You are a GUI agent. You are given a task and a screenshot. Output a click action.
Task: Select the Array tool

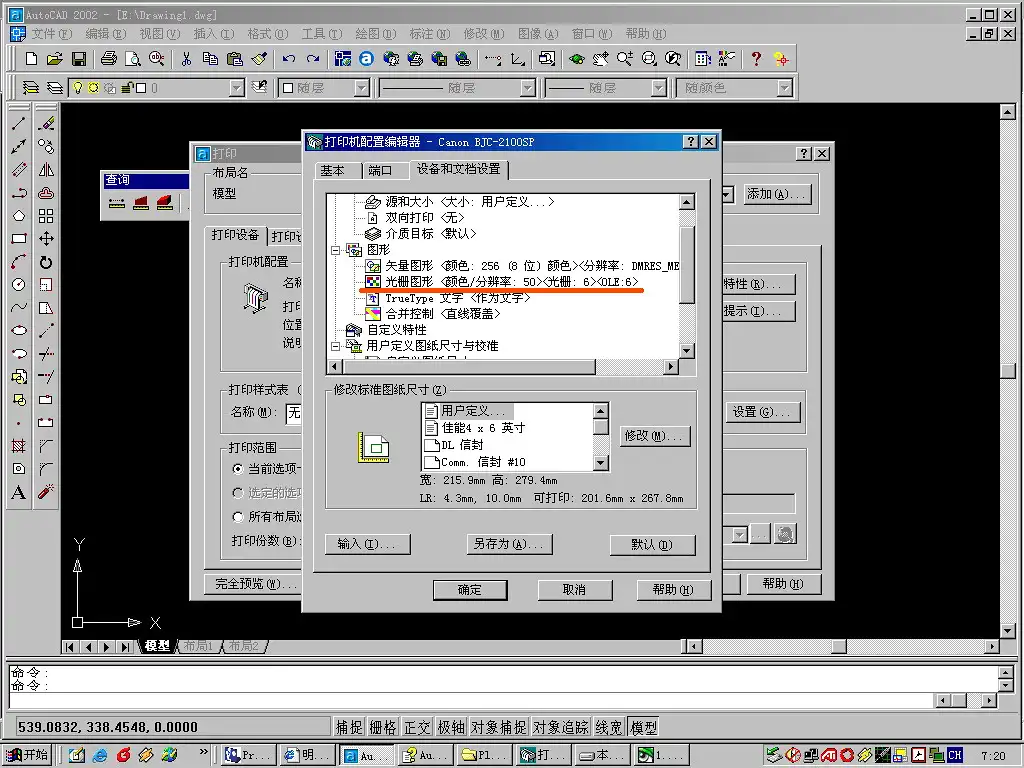pyautogui.click(x=46, y=216)
